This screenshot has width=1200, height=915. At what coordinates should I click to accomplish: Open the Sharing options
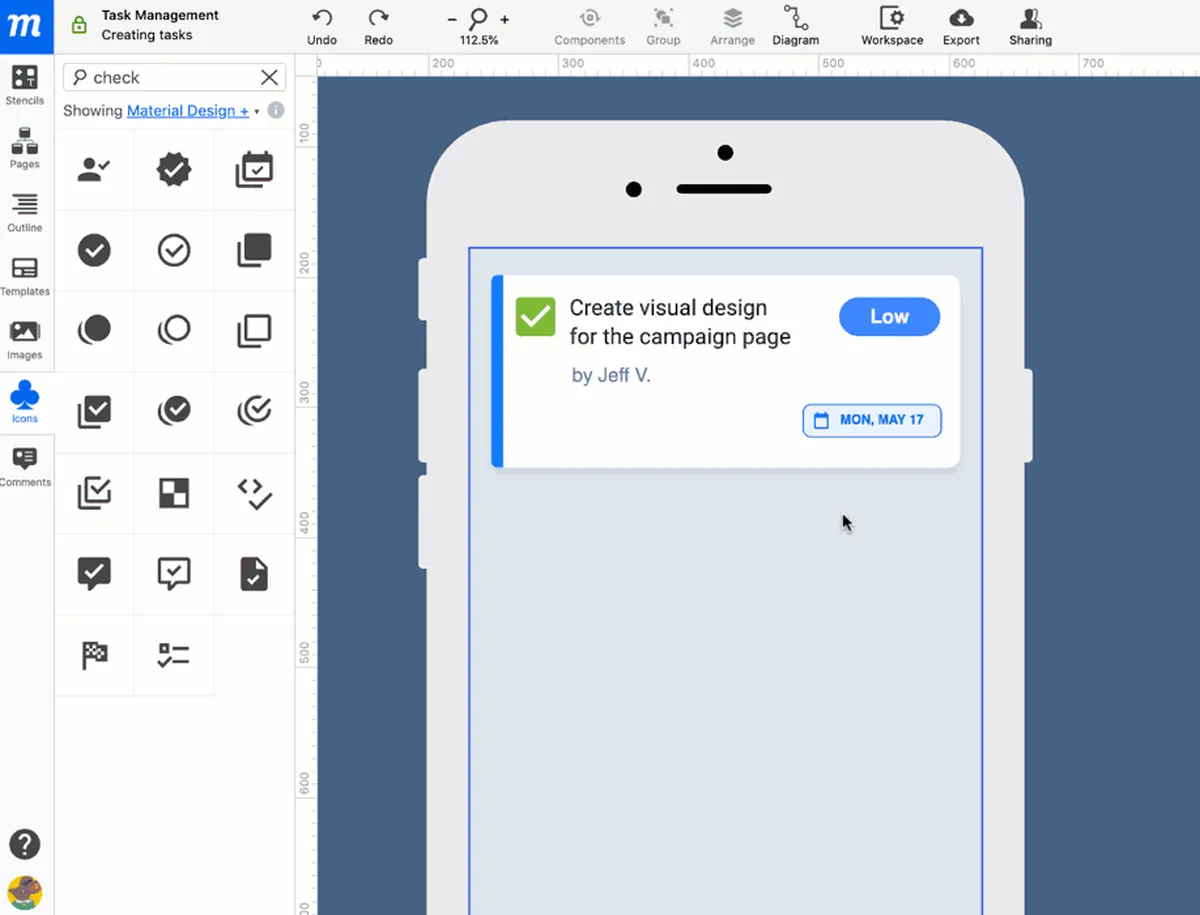click(1030, 18)
